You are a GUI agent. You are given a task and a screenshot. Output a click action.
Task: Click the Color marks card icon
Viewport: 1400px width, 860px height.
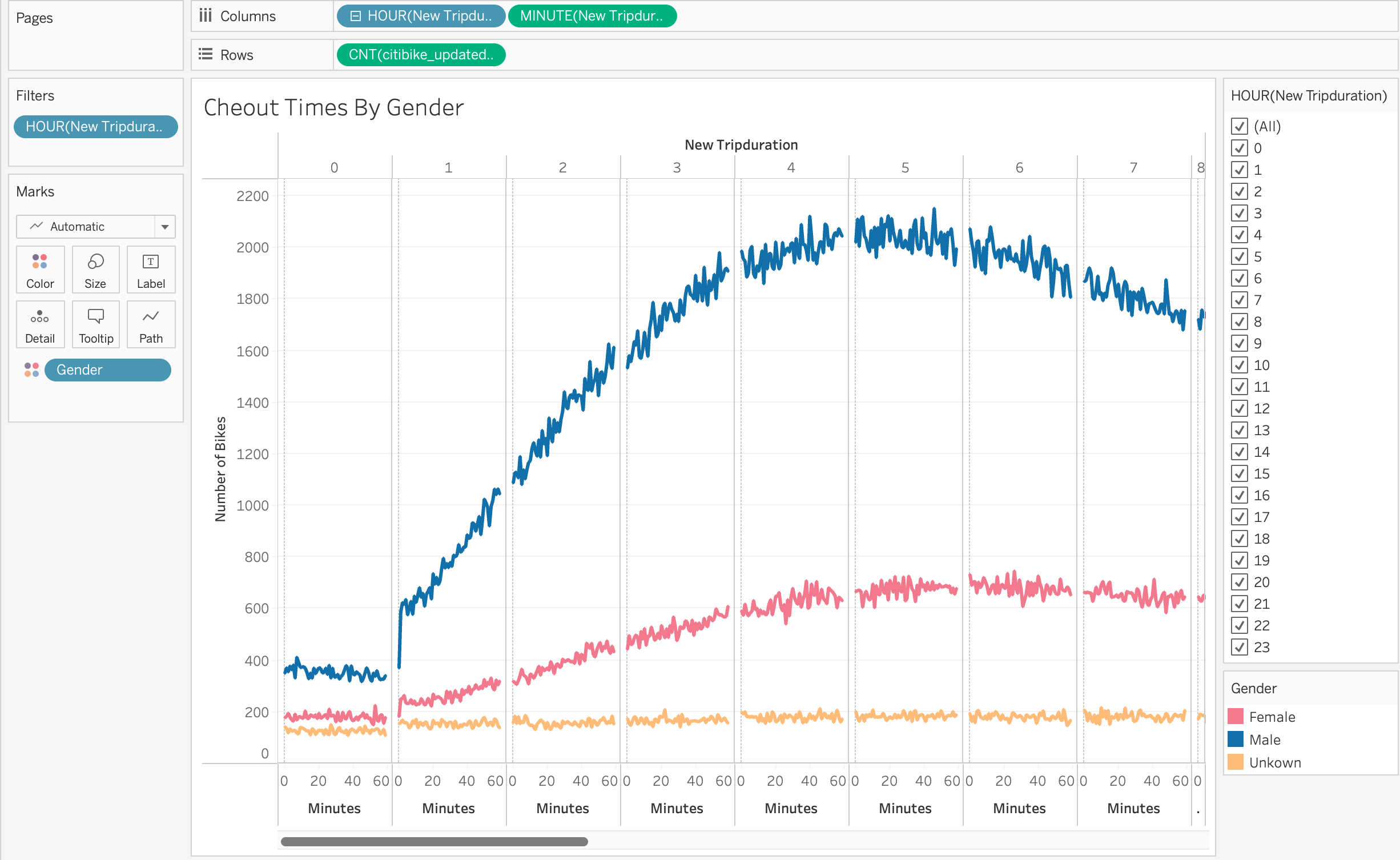click(x=40, y=269)
